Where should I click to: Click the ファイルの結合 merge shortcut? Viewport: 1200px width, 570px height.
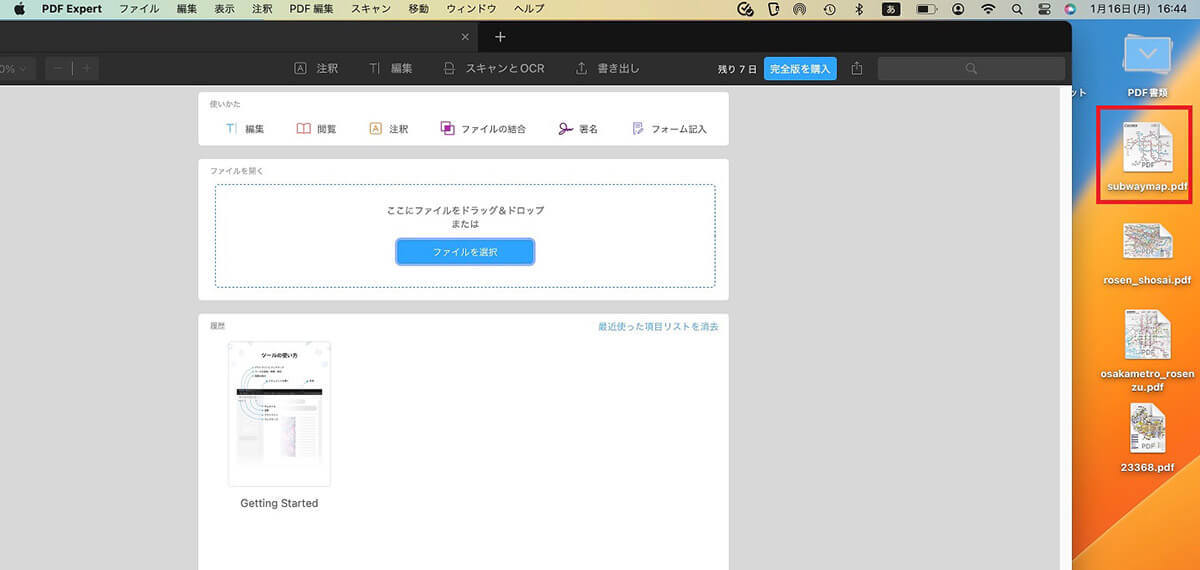pyautogui.click(x=483, y=129)
